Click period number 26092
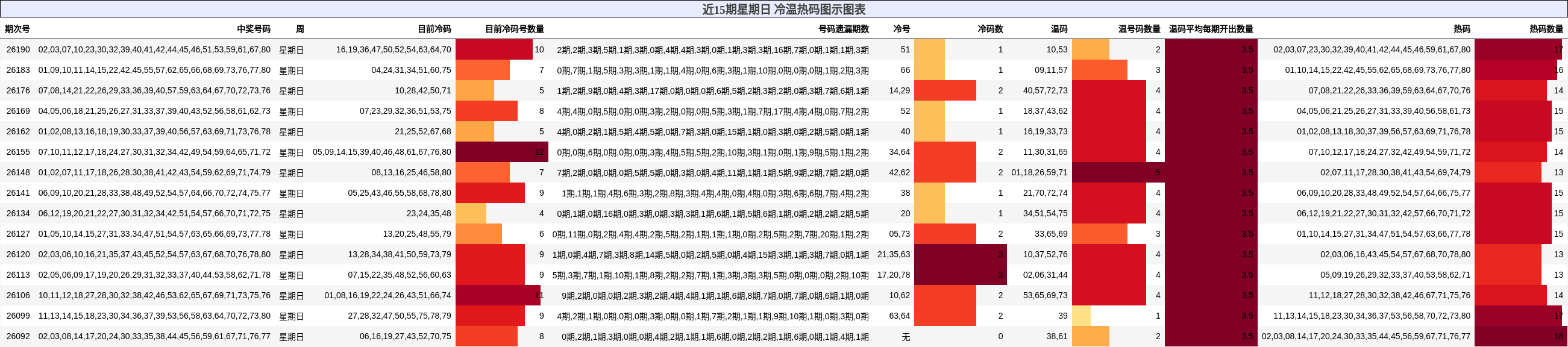 point(18,337)
